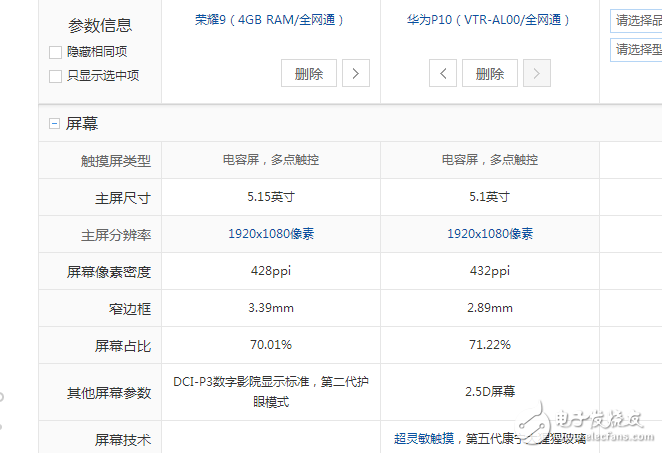
Task: Select the 屏幕占比 row label
Action: pyautogui.click(x=123, y=346)
